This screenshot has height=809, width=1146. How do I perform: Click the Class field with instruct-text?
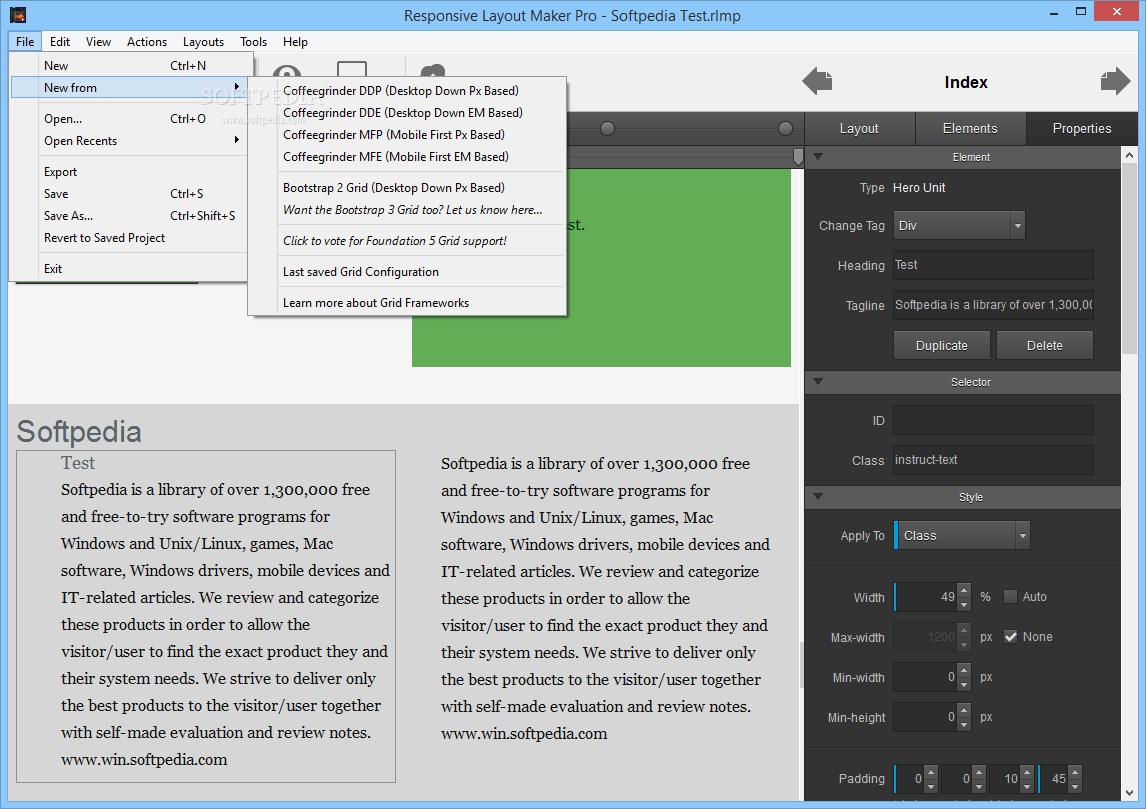click(x=993, y=460)
